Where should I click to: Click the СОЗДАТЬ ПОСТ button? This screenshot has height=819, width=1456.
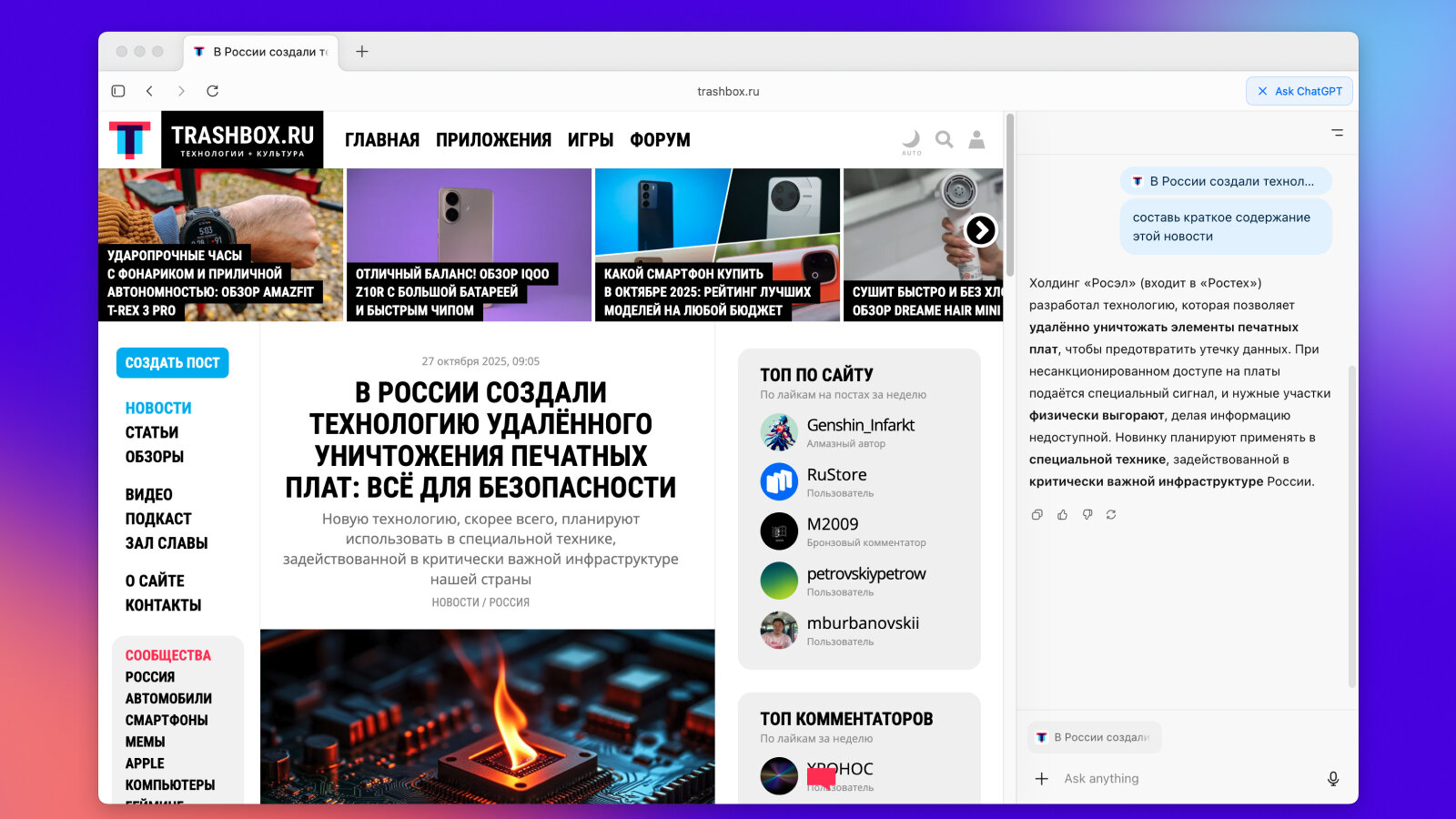173,363
